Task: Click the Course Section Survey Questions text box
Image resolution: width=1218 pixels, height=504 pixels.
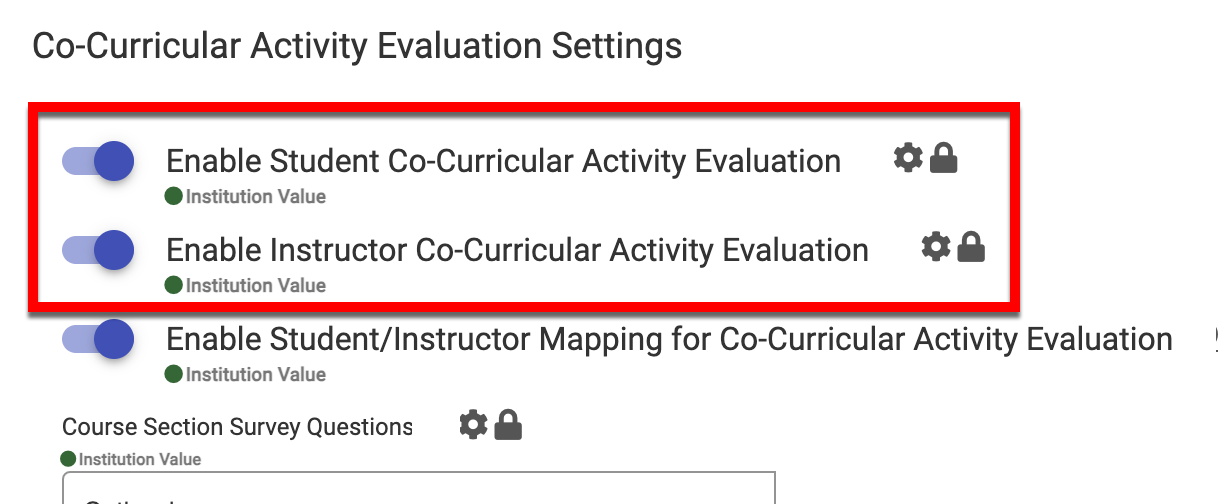Action: [x=418, y=489]
